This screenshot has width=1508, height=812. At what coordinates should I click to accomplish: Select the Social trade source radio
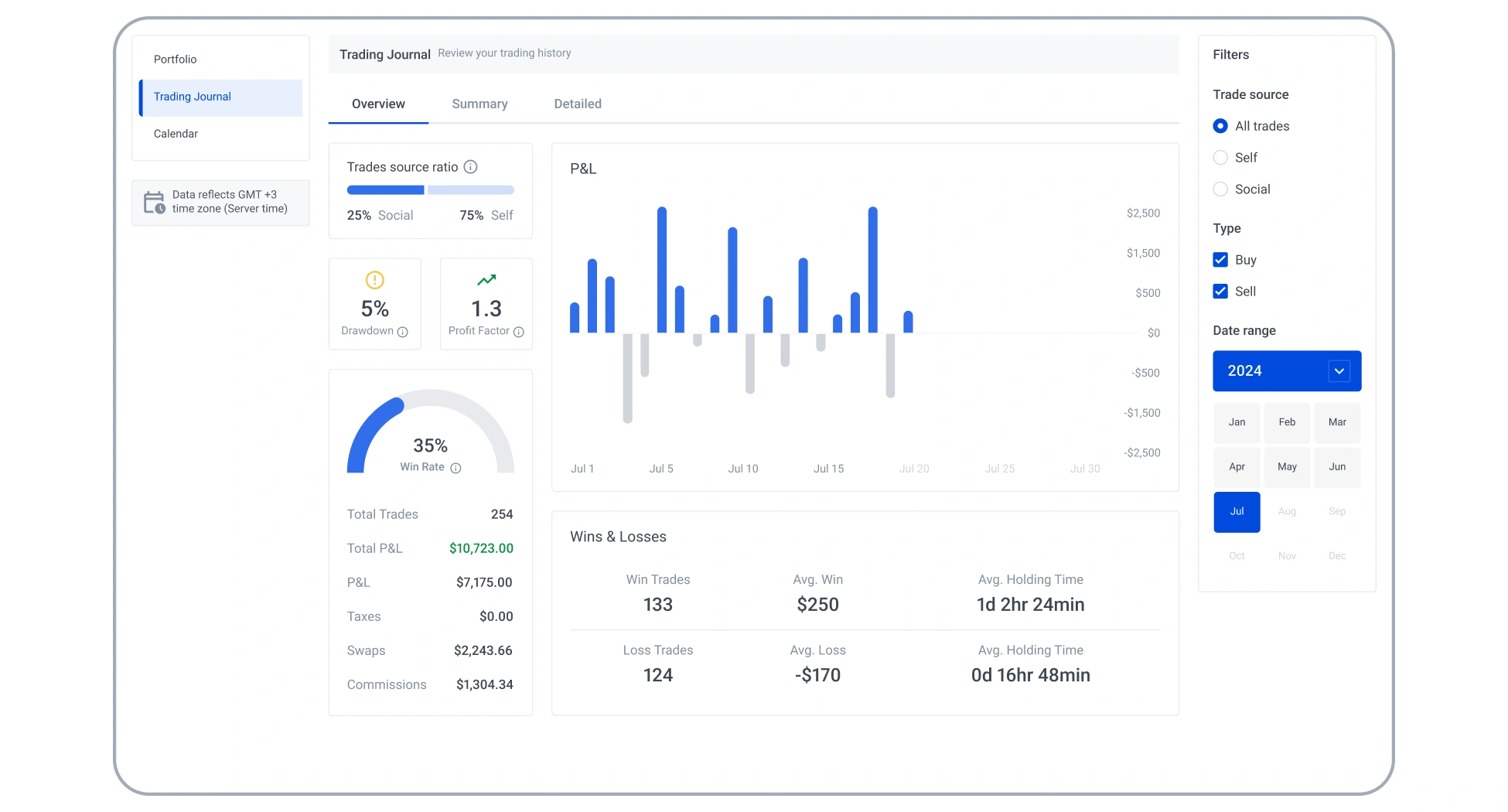coord(1220,189)
